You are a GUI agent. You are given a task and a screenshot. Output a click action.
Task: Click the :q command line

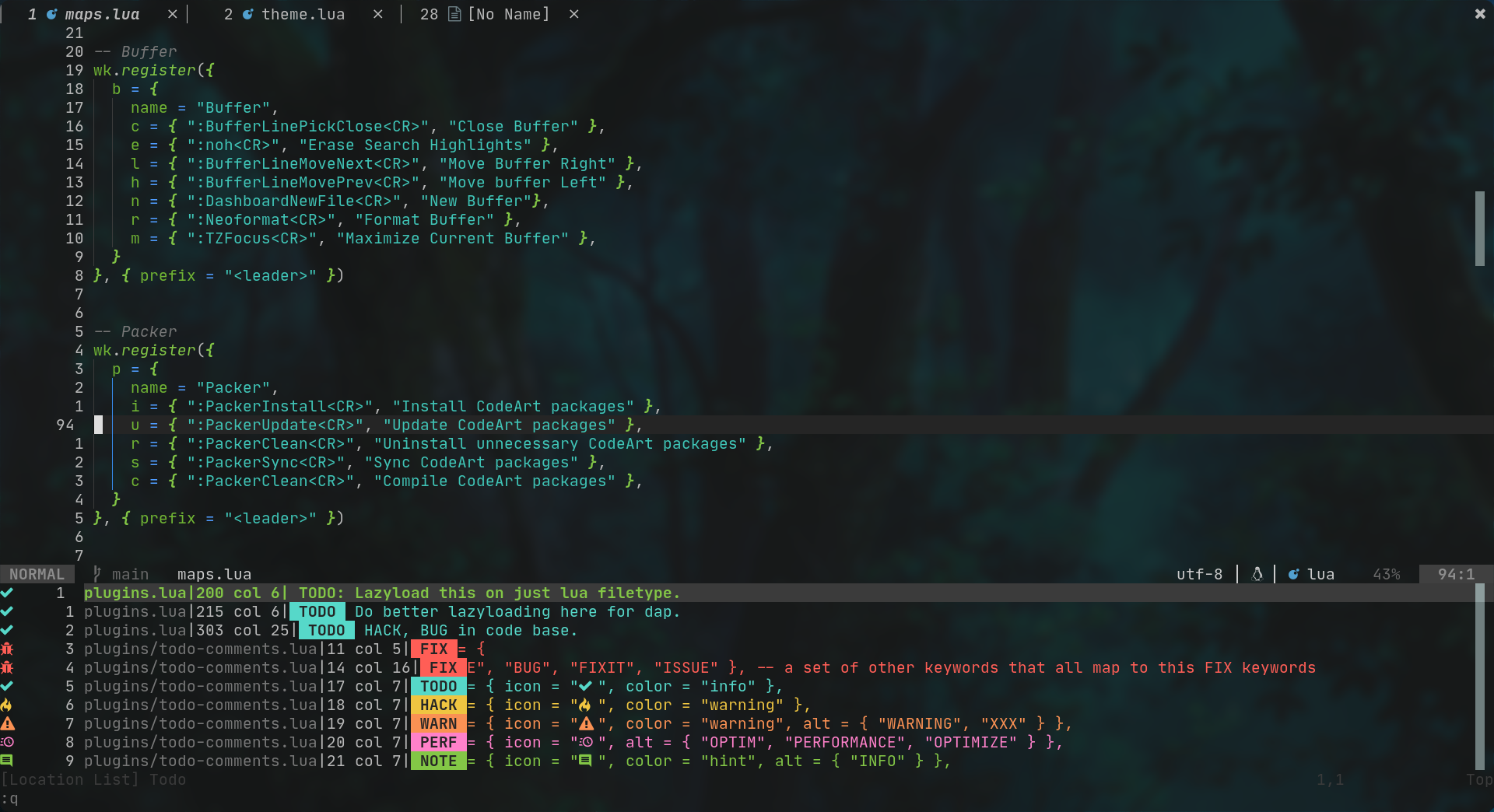[9, 798]
